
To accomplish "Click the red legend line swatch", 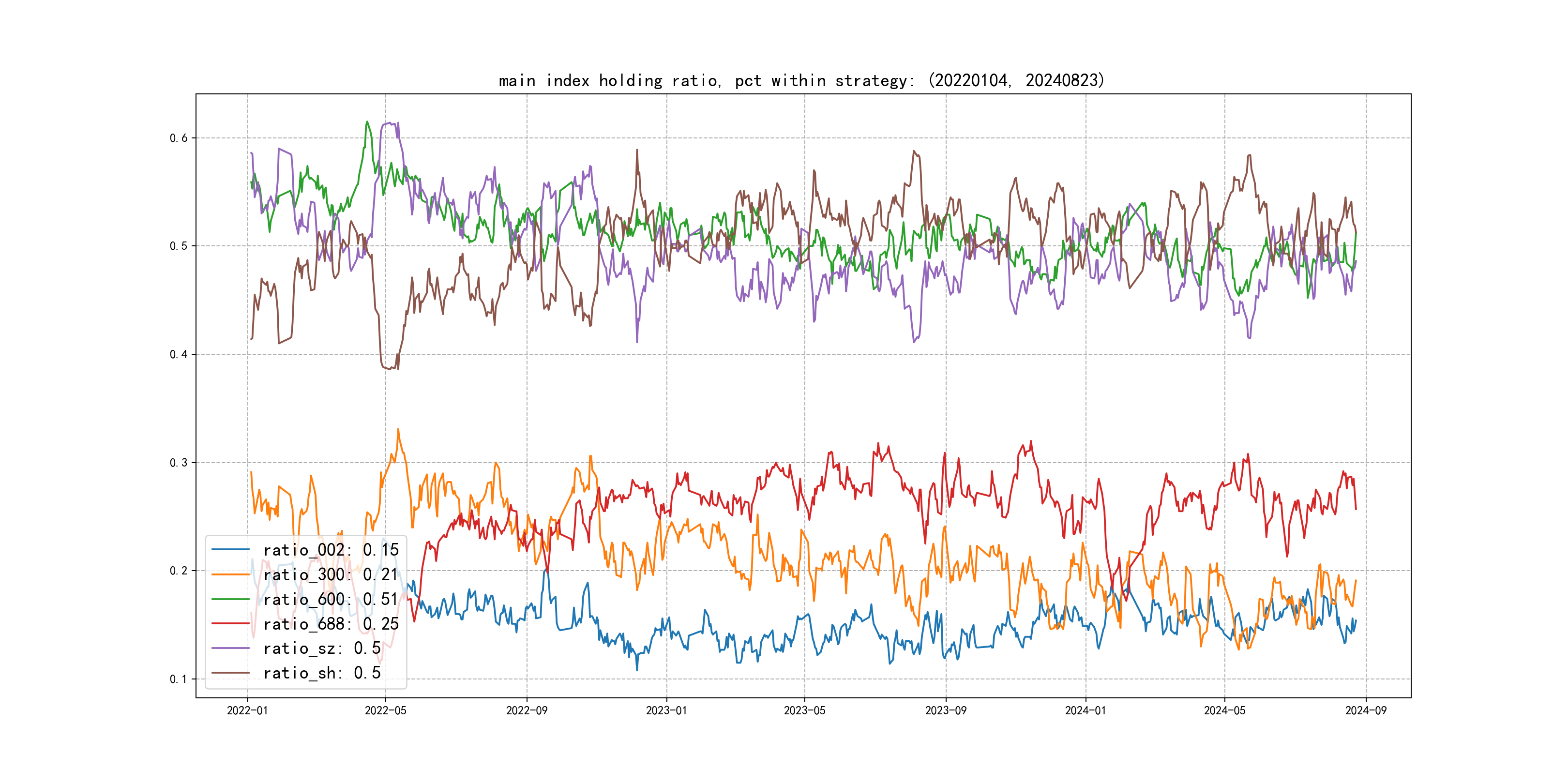I will [231, 624].
